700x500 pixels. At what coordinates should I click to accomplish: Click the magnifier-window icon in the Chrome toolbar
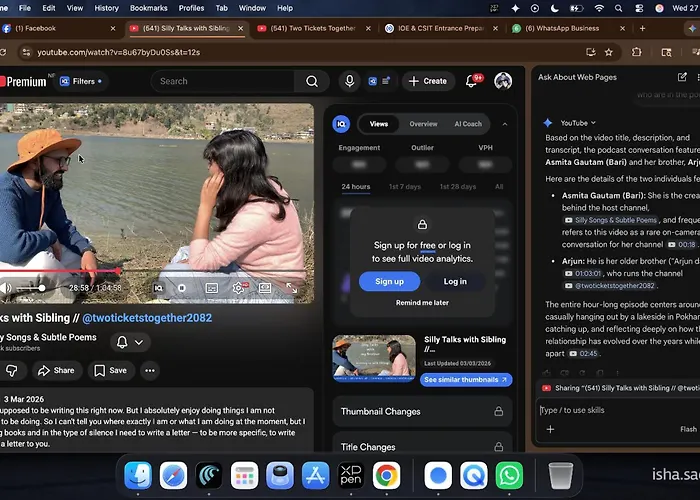[666, 52]
